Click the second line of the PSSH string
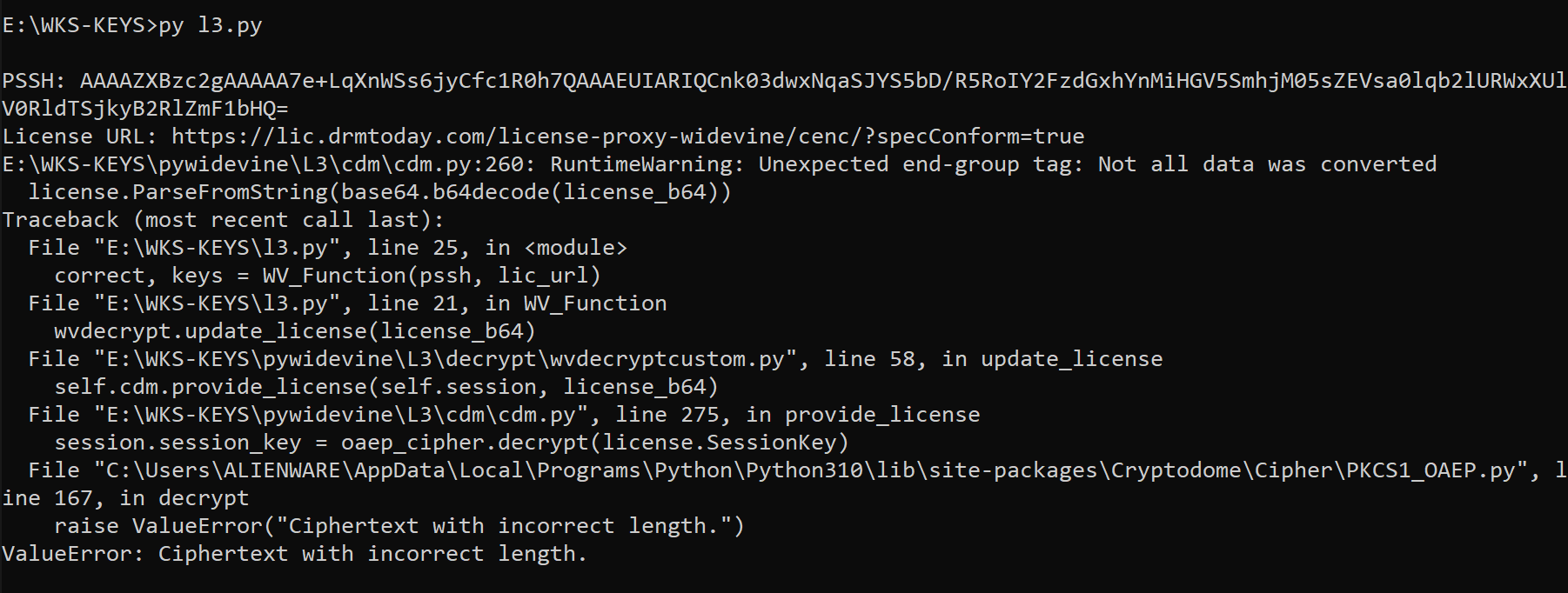This screenshot has width=1568, height=593. [145, 109]
